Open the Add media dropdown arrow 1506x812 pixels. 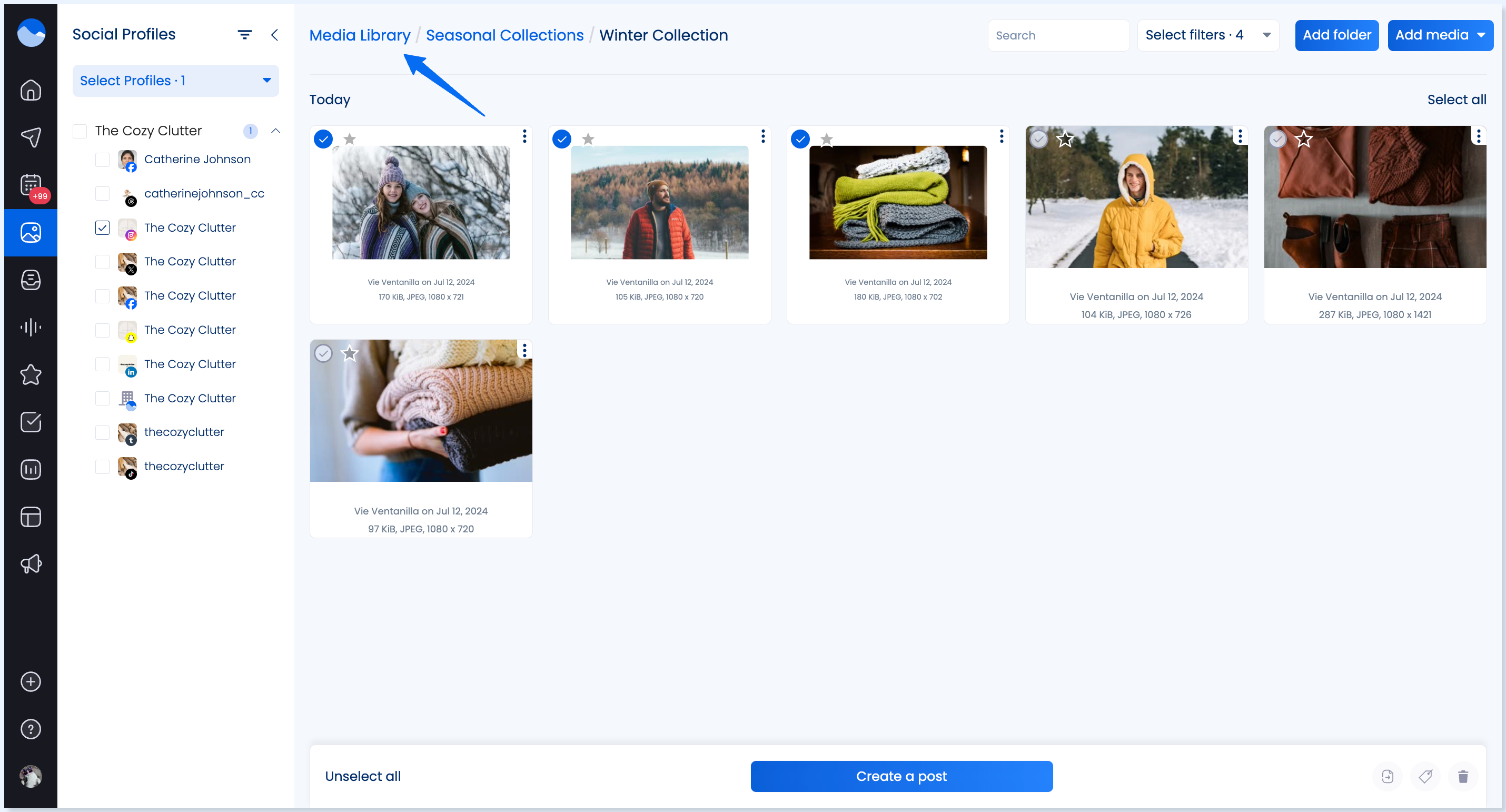pyautogui.click(x=1481, y=35)
